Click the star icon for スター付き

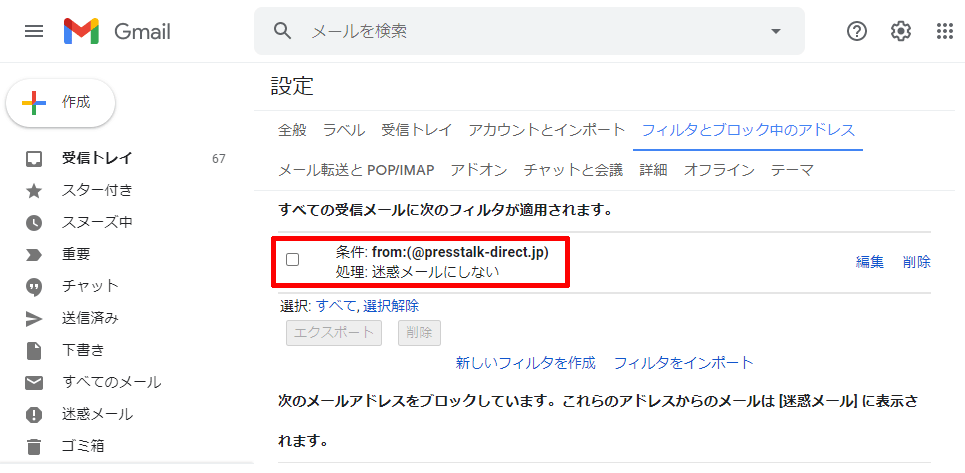point(34,191)
